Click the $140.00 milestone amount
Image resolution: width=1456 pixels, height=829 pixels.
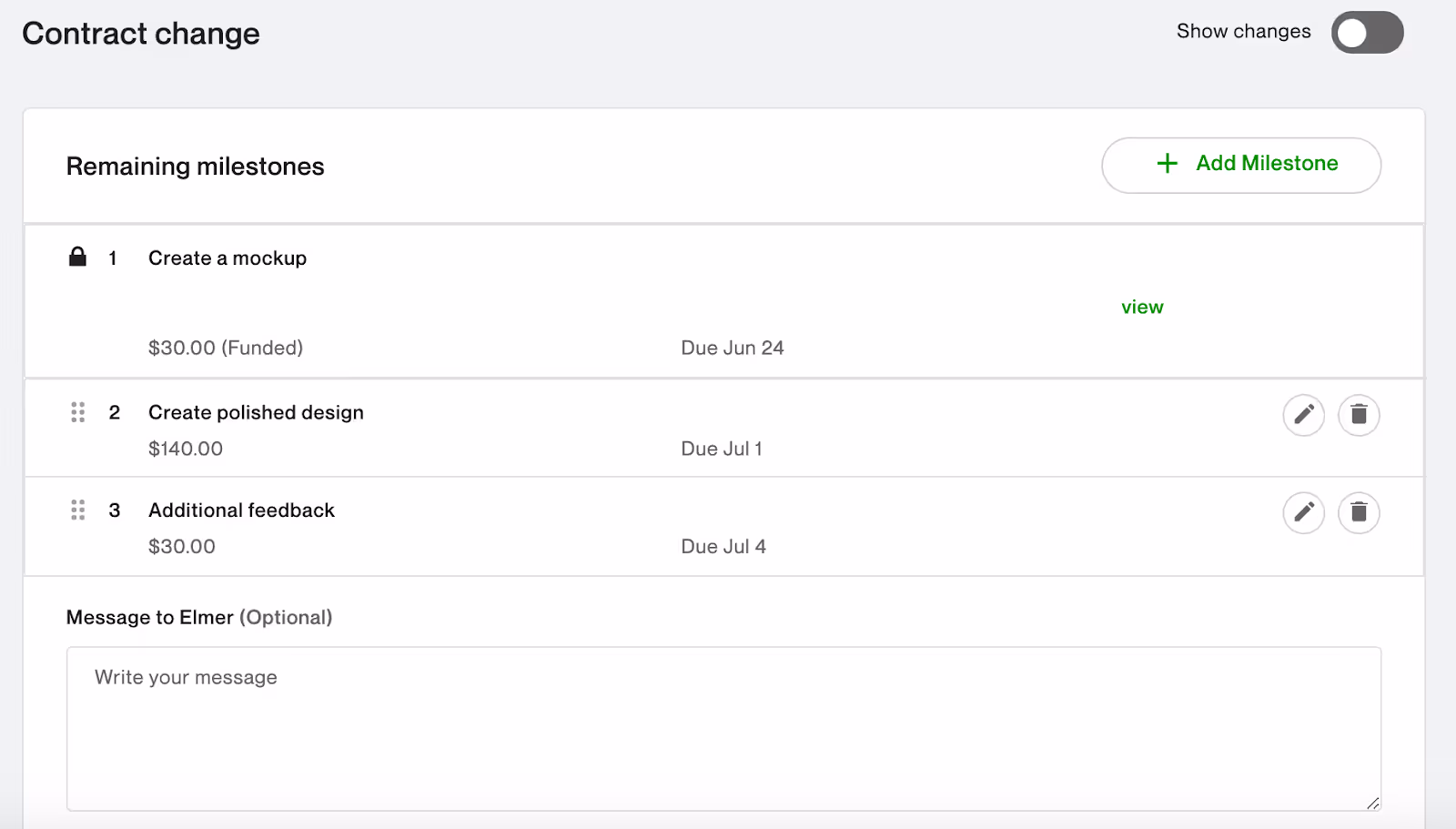tap(186, 449)
